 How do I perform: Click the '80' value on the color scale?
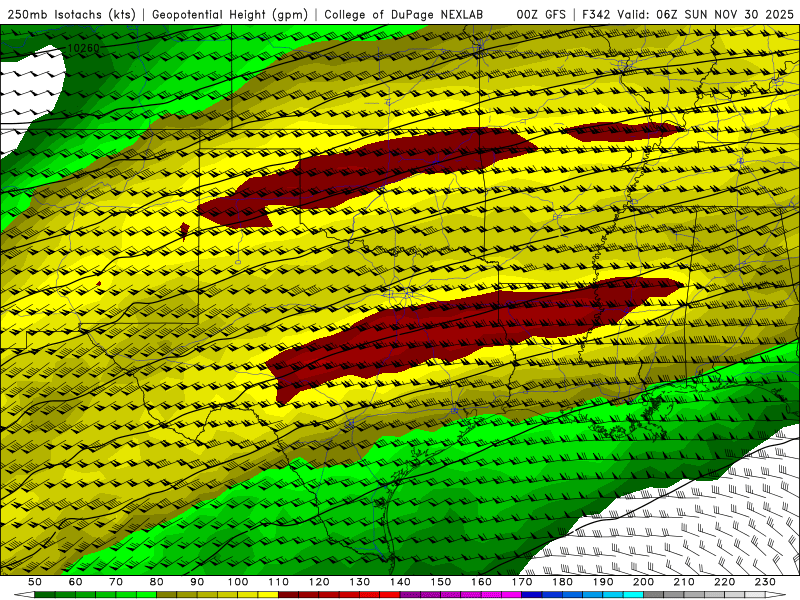pyautogui.click(x=156, y=582)
